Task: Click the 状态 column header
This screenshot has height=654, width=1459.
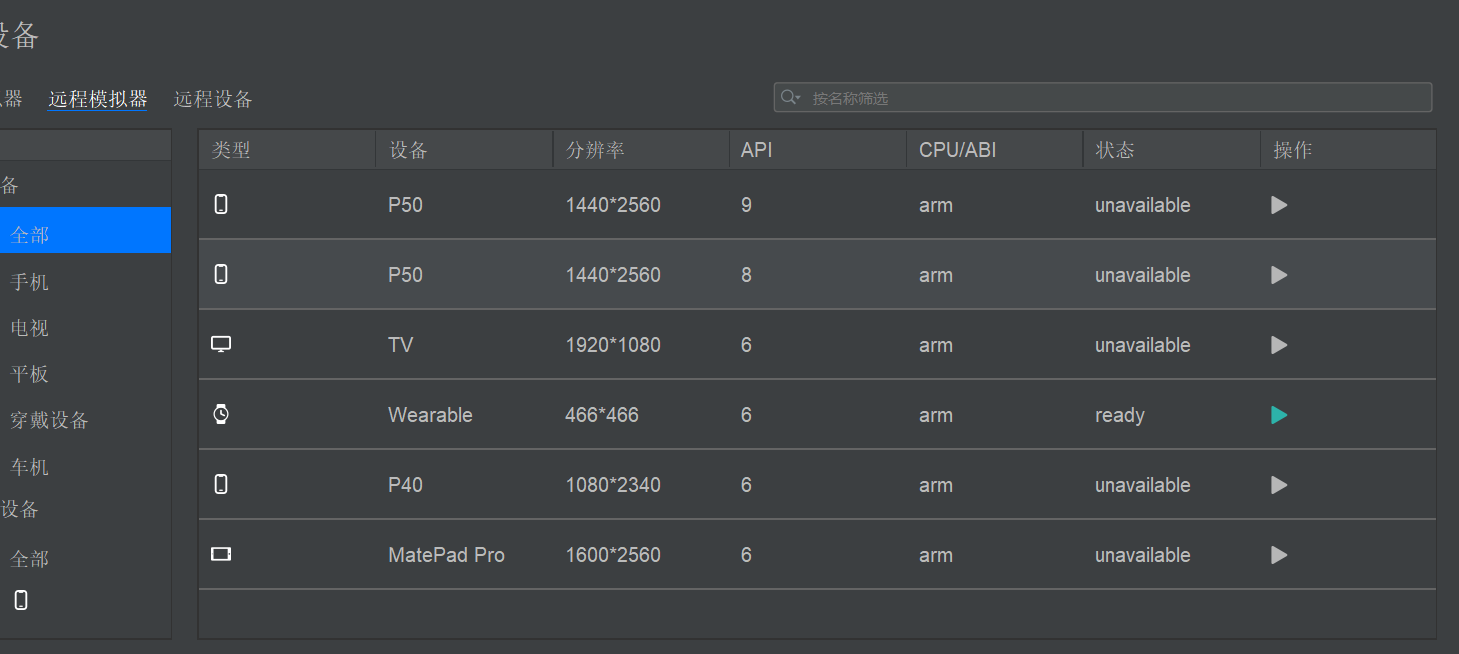Action: coord(1114,150)
